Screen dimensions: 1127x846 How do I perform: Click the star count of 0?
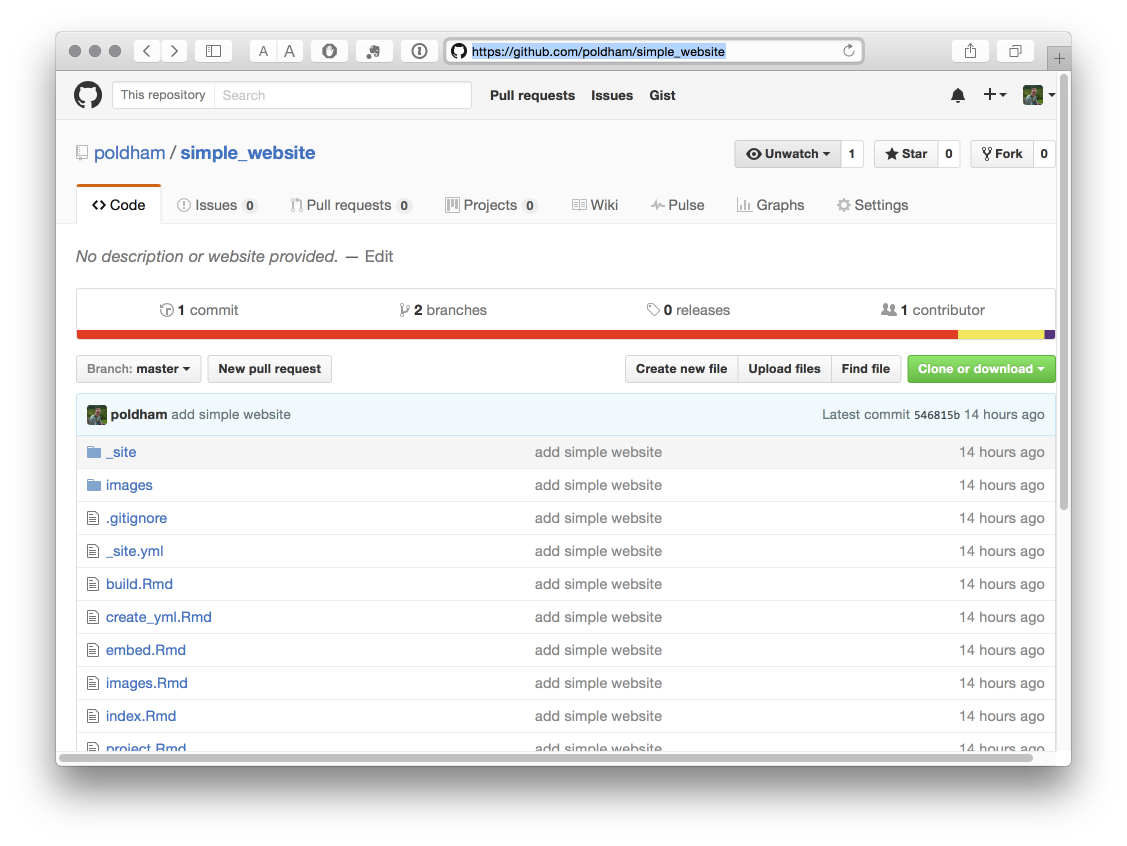coord(949,154)
